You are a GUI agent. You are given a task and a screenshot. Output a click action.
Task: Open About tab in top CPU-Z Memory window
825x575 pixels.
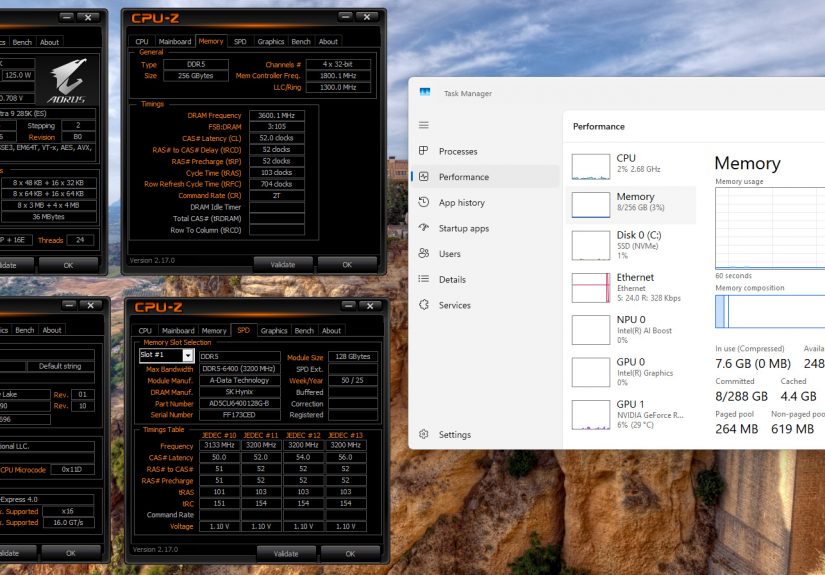click(x=328, y=42)
